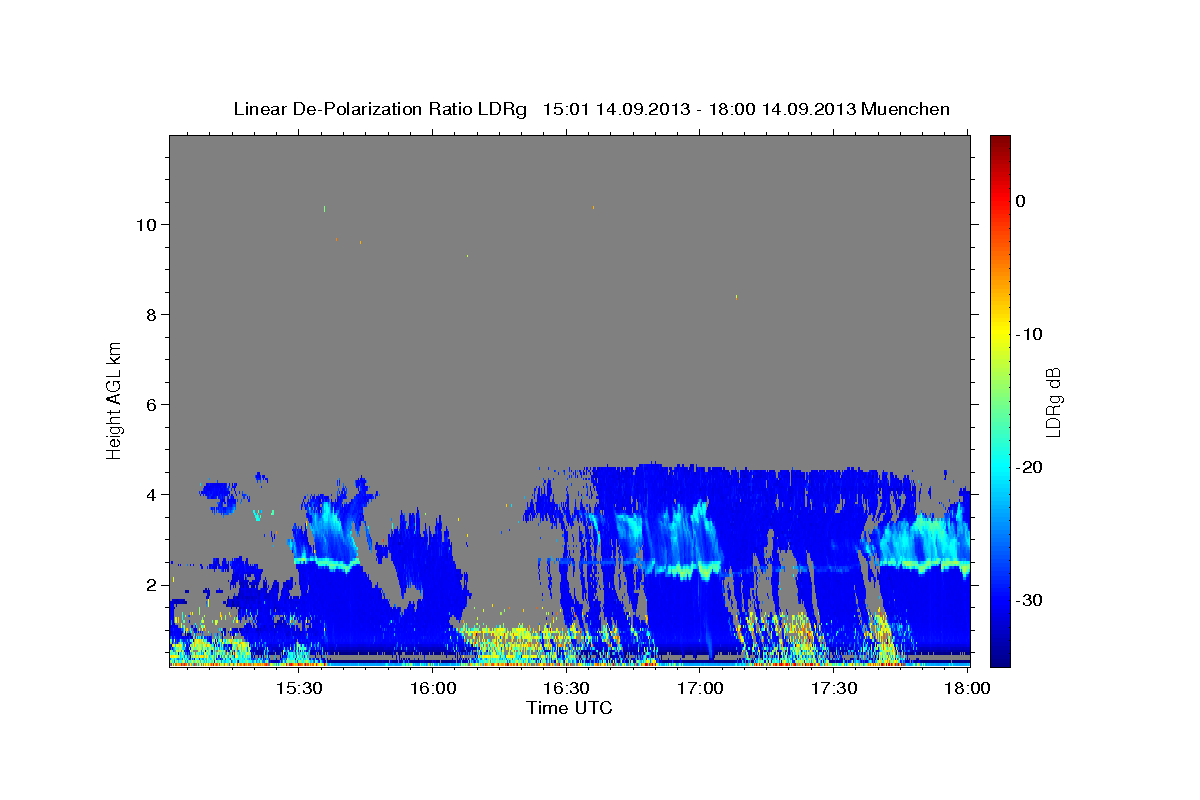The height and width of the screenshot is (800, 1200).
Task: Click the height tick label 2
Action: pos(153,584)
